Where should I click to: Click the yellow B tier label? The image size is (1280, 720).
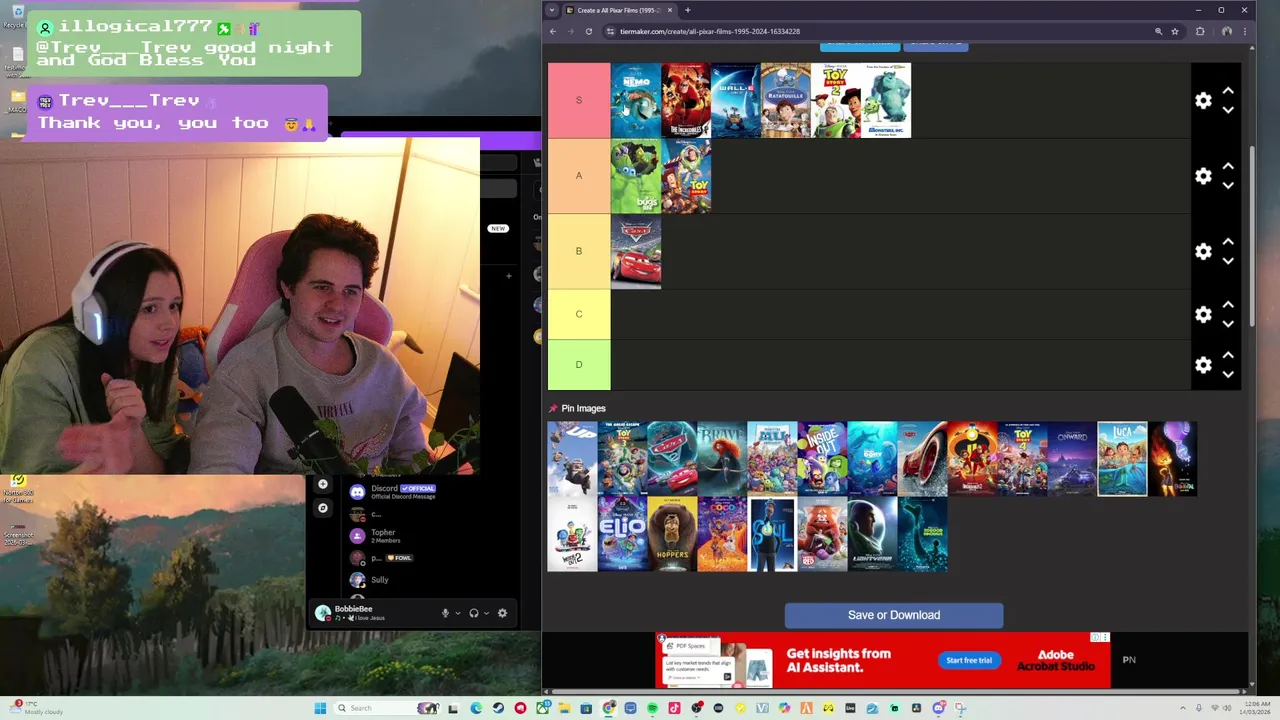[579, 251]
